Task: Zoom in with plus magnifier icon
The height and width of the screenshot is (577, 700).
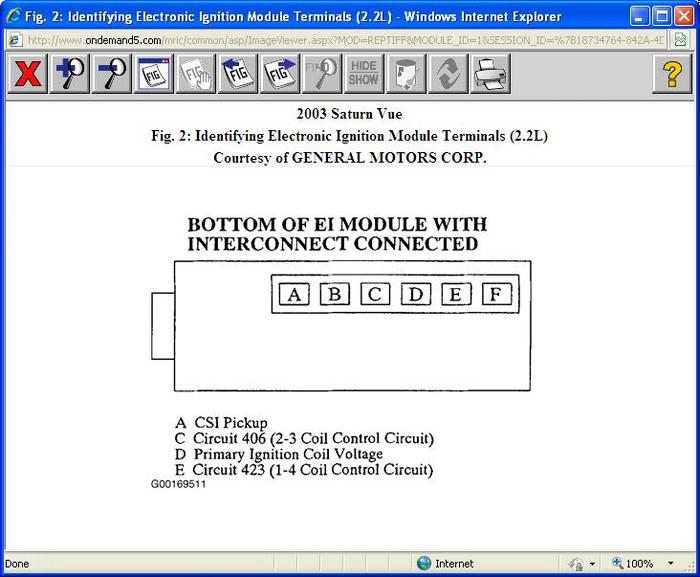Action: click(70, 74)
